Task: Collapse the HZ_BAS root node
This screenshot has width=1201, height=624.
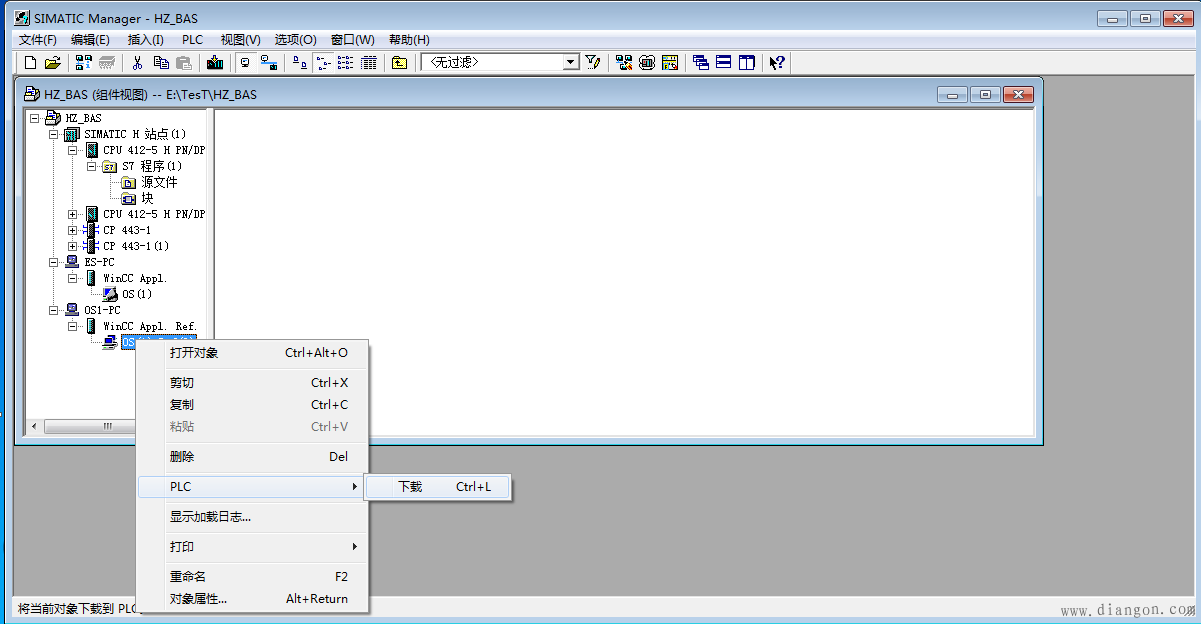Action: pos(35,118)
